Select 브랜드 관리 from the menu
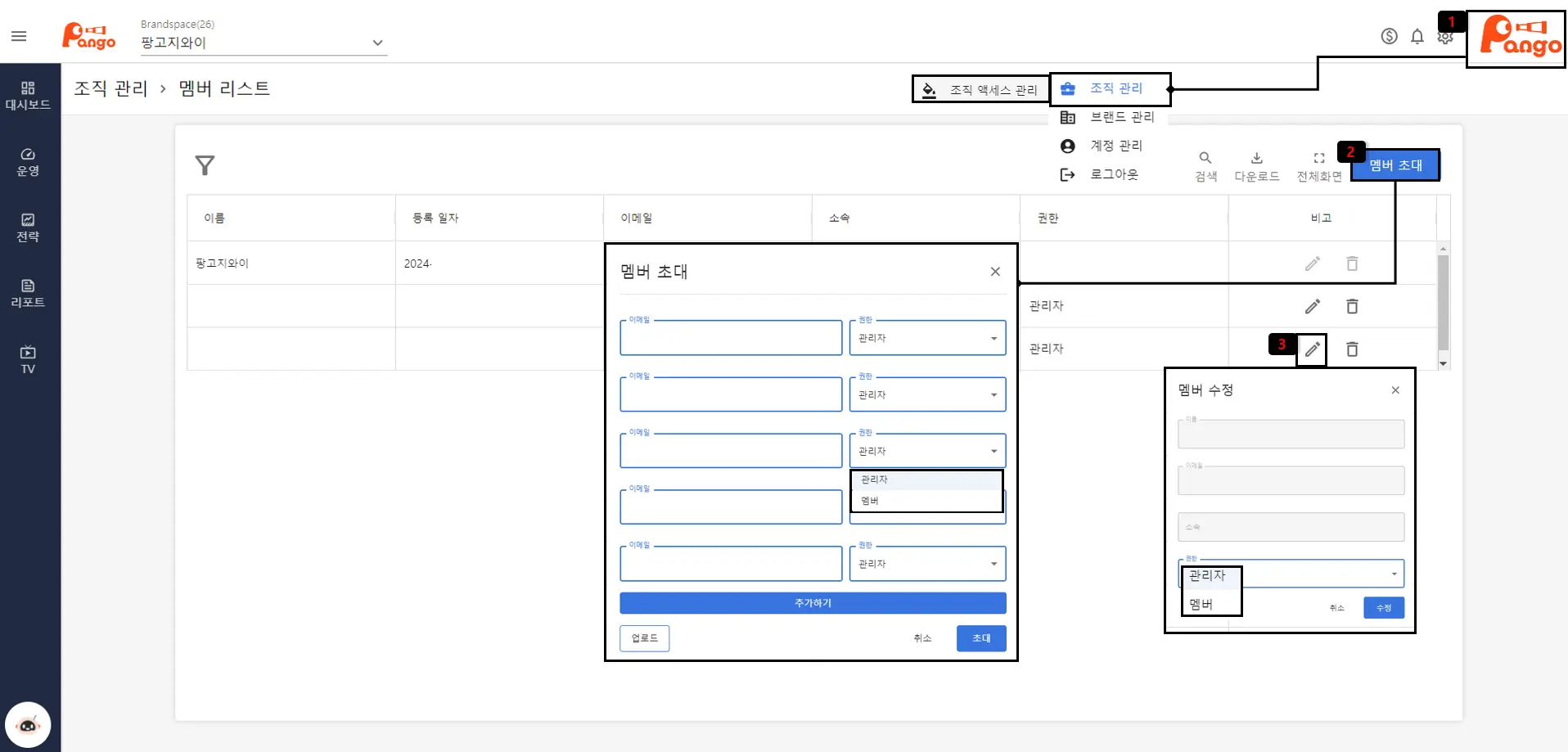The image size is (1568, 752). click(x=1121, y=117)
